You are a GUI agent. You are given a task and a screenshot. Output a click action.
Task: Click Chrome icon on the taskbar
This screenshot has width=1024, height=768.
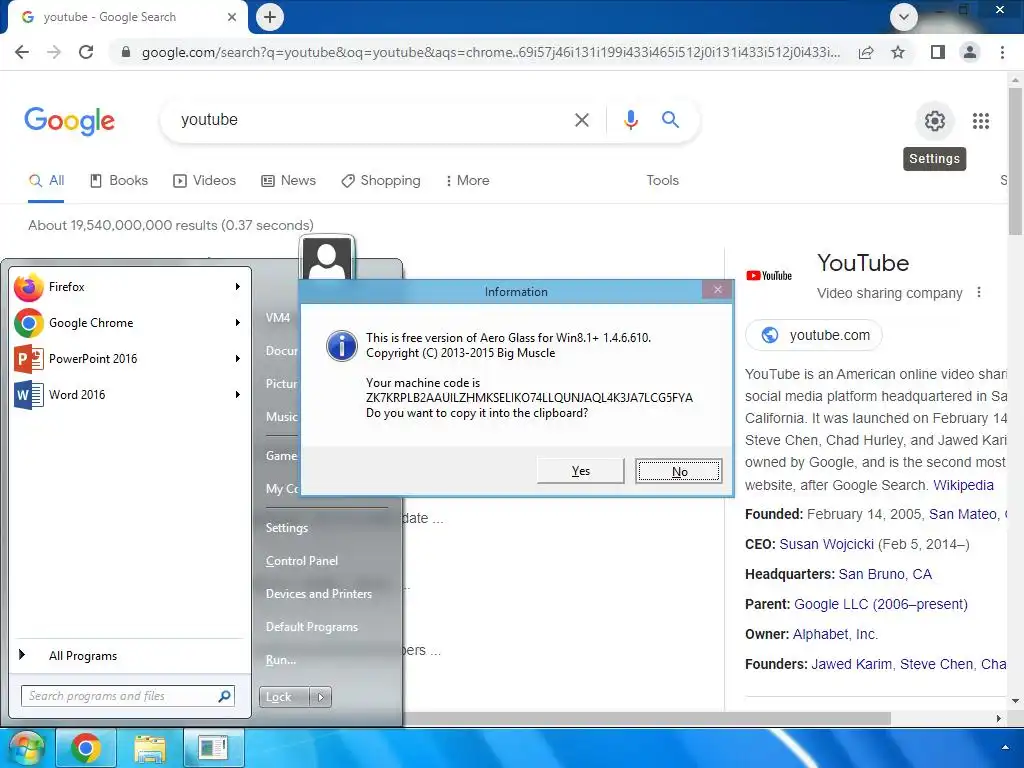86,748
